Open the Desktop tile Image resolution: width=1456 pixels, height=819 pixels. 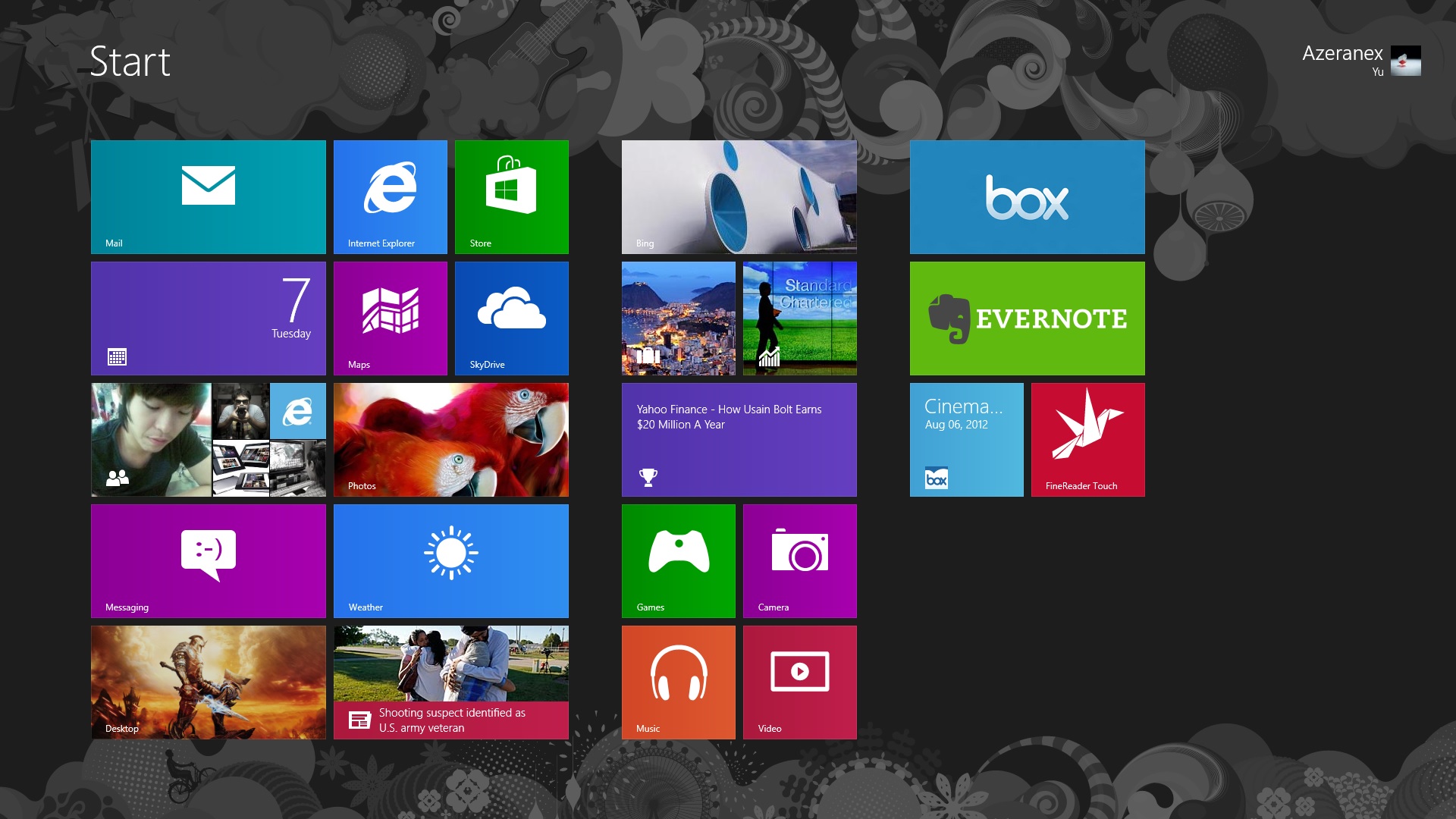pos(208,682)
